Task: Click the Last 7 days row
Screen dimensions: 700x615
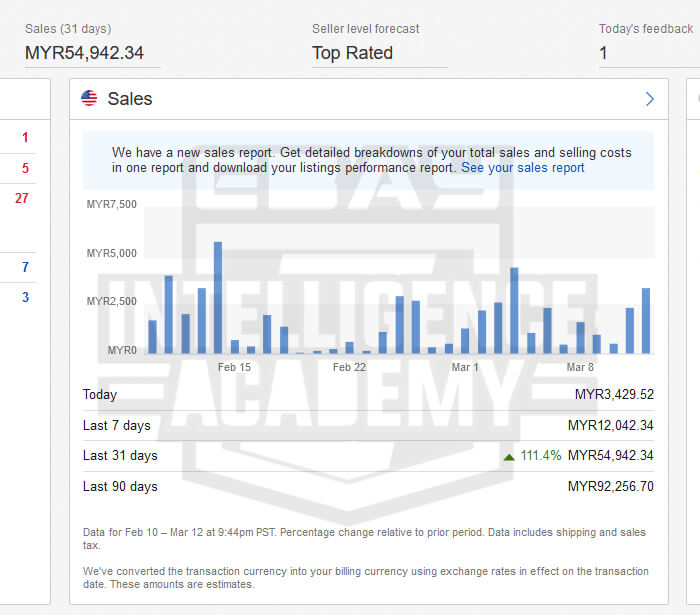Action: (117, 426)
